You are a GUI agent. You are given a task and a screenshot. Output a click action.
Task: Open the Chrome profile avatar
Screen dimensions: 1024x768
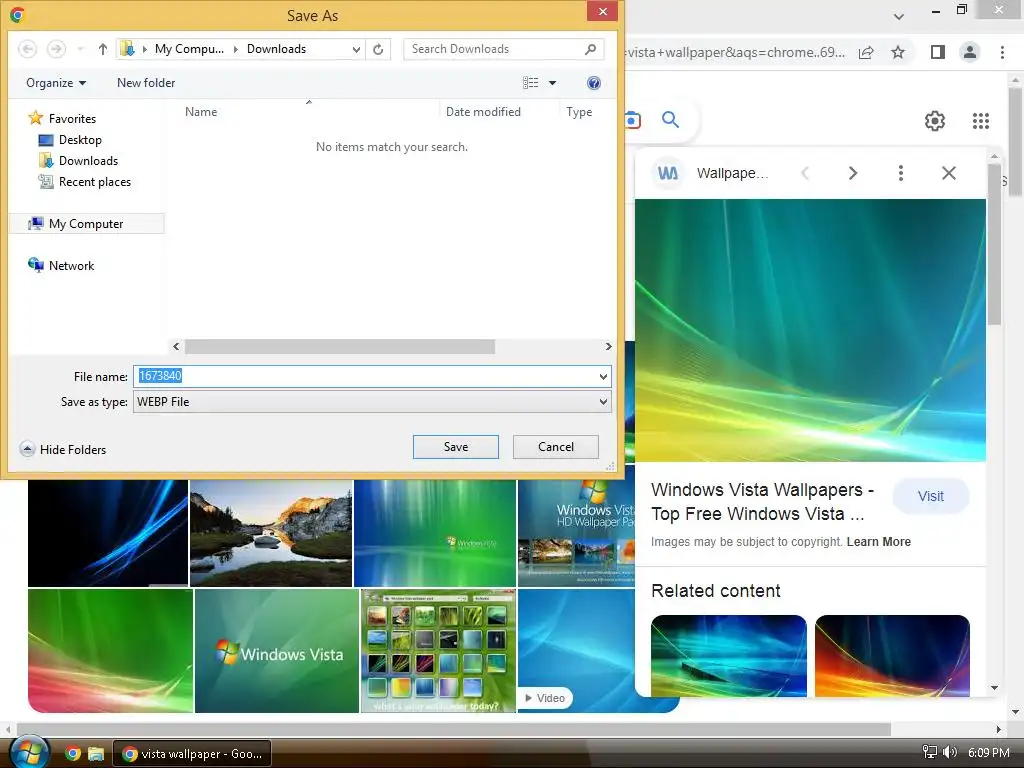(970, 52)
